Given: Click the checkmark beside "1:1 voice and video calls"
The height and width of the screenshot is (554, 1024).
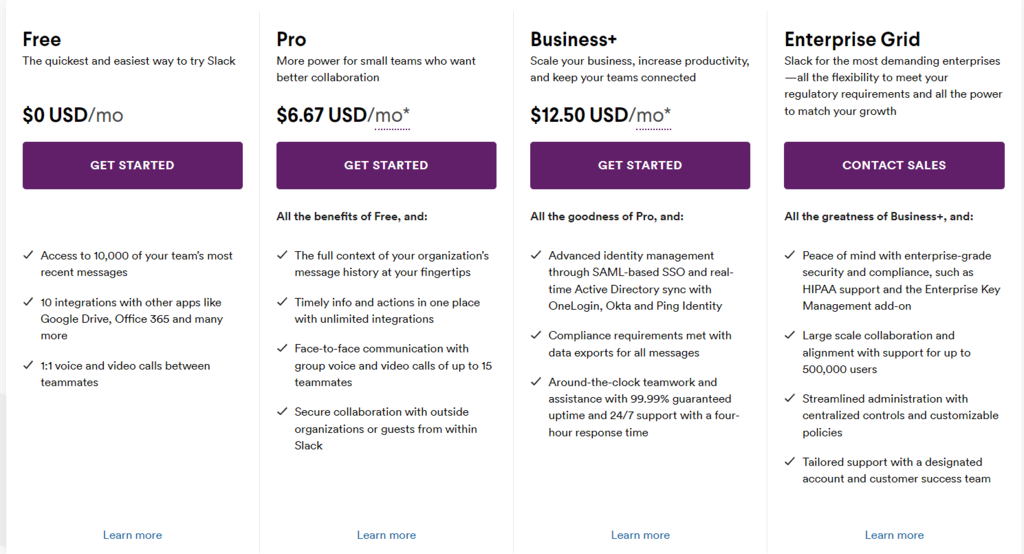Looking at the screenshot, I should point(28,366).
